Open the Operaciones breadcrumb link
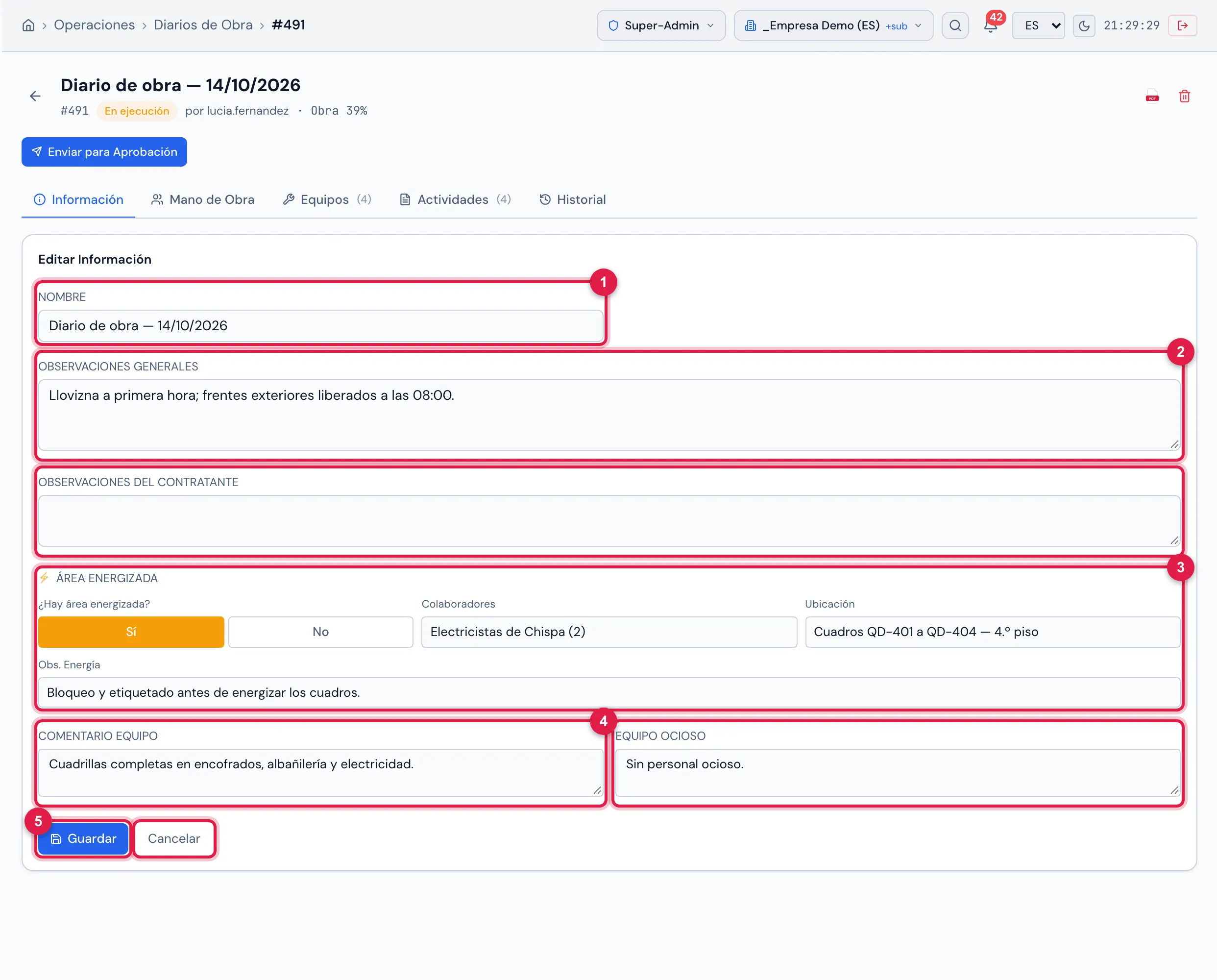Screen dimensions: 1217x980 click(94, 25)
